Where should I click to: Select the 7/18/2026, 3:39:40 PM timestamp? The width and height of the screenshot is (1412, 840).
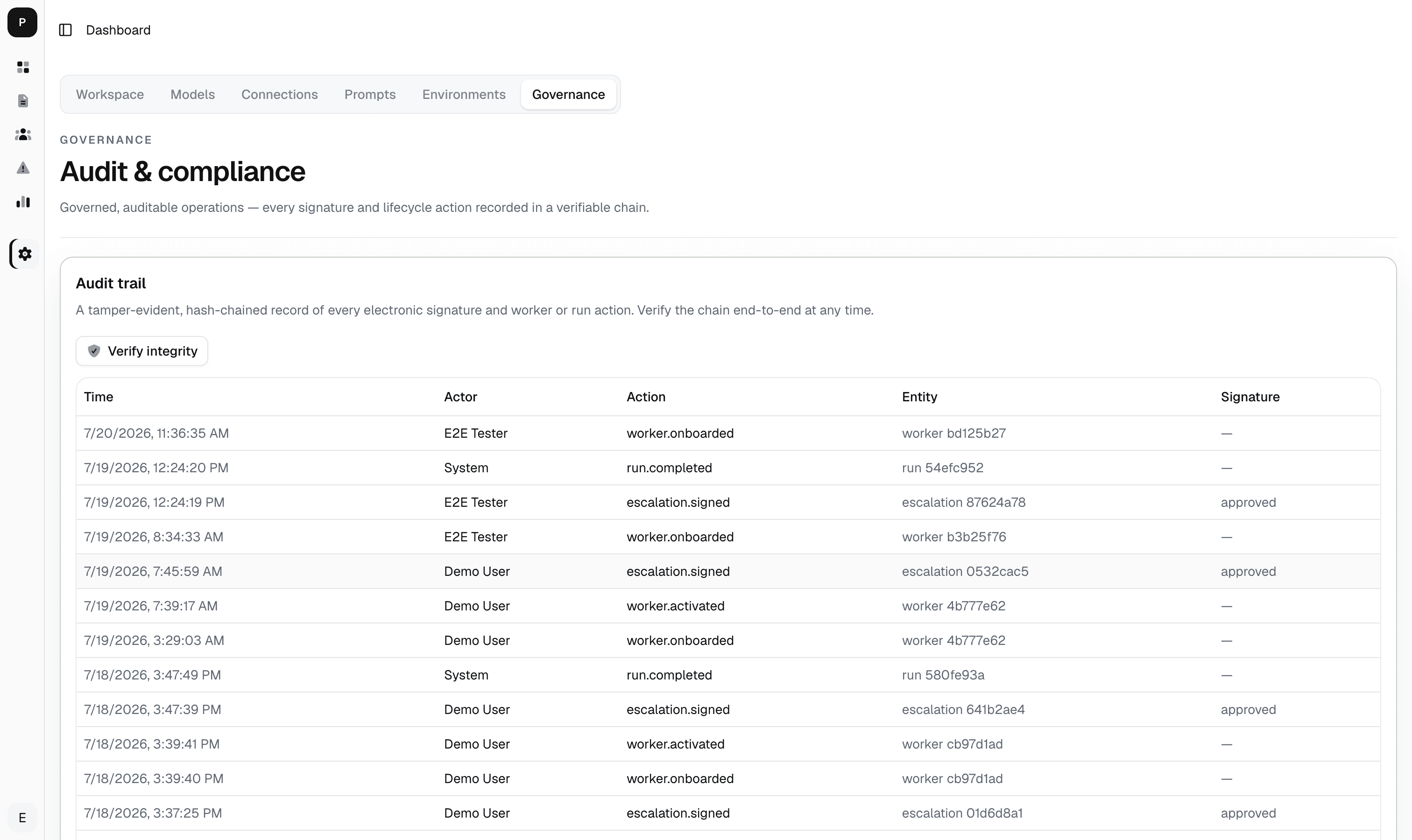pos(154,778)
